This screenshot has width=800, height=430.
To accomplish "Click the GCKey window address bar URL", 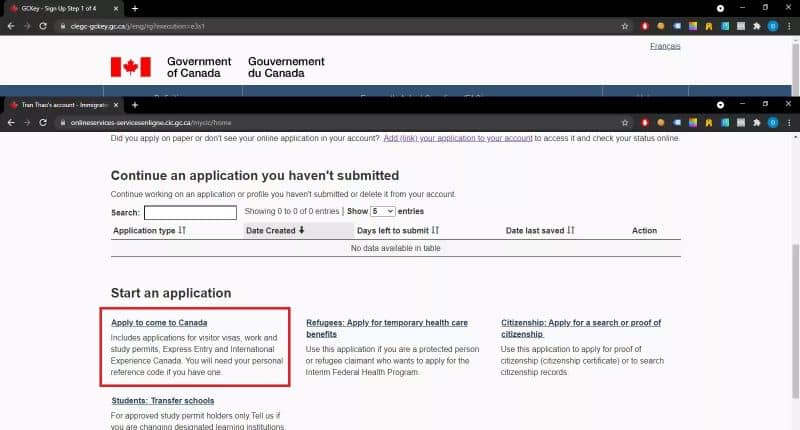I will 138,26.
